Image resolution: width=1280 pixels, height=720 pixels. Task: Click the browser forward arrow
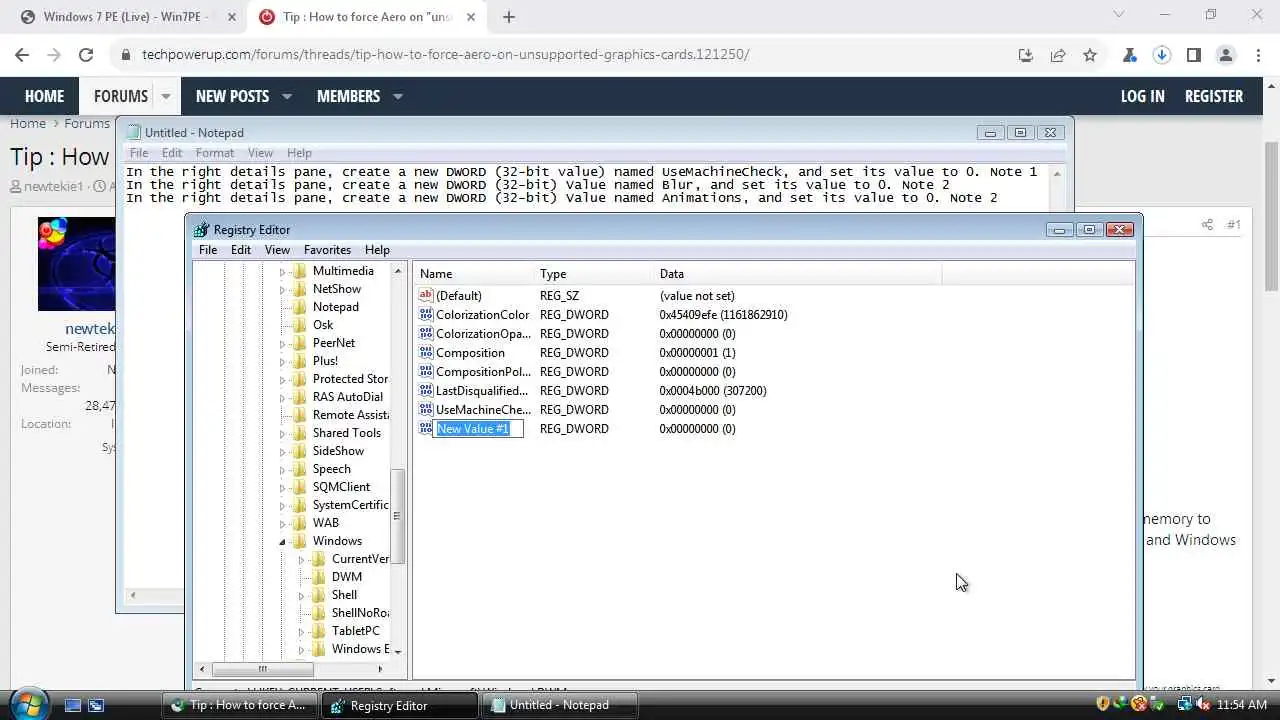[x=54, y=55]
